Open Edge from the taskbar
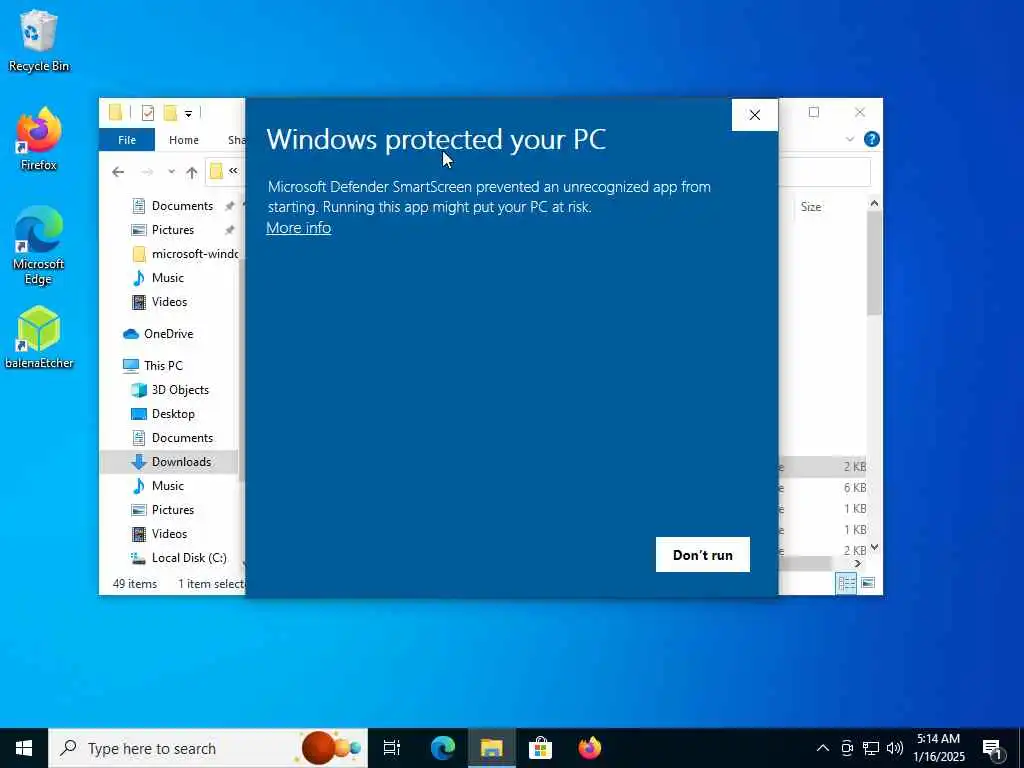1024x768 pixels. pos(442,748)
